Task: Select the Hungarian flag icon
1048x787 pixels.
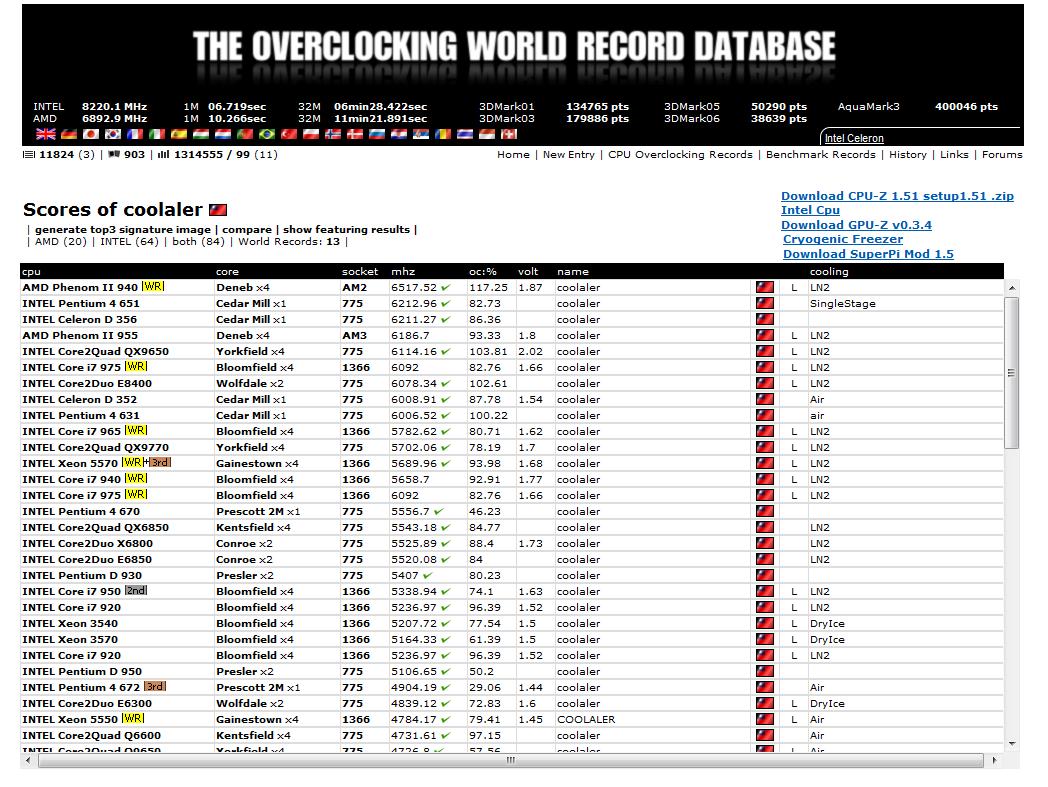Action: click(201, 134)
